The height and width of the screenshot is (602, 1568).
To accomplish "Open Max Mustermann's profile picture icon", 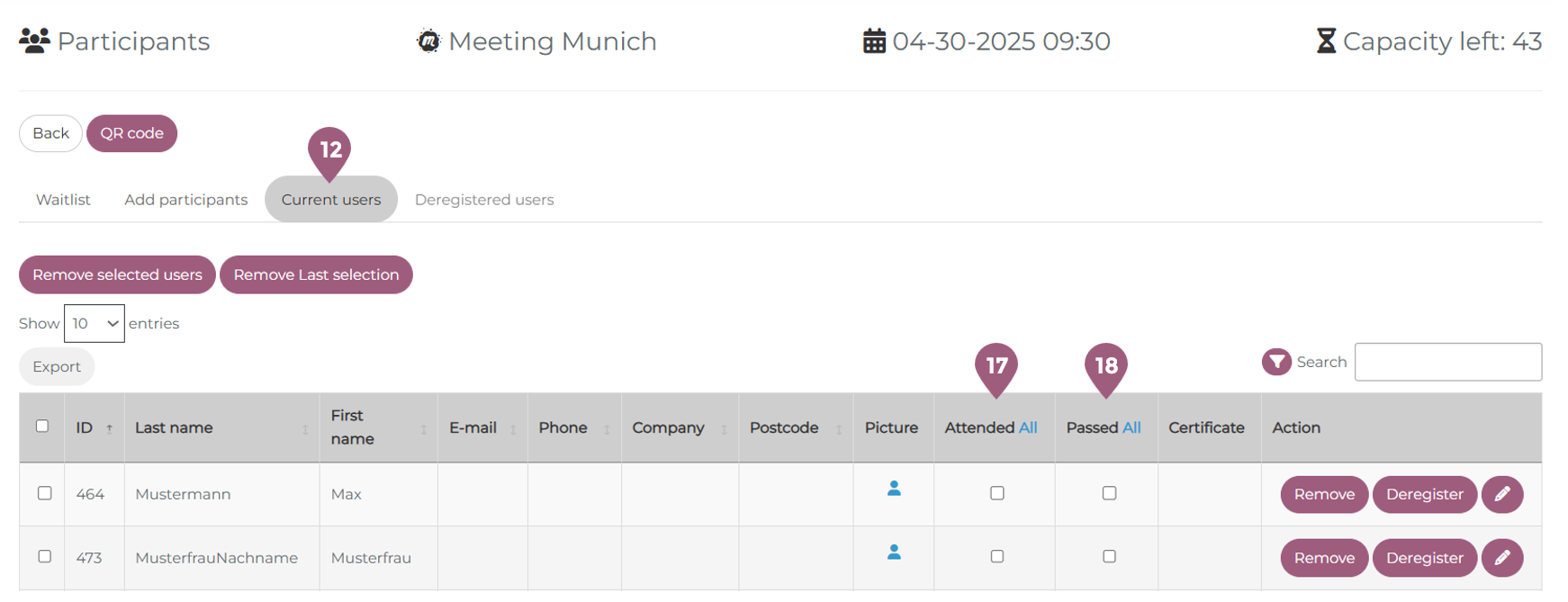I will pos(893,489).
